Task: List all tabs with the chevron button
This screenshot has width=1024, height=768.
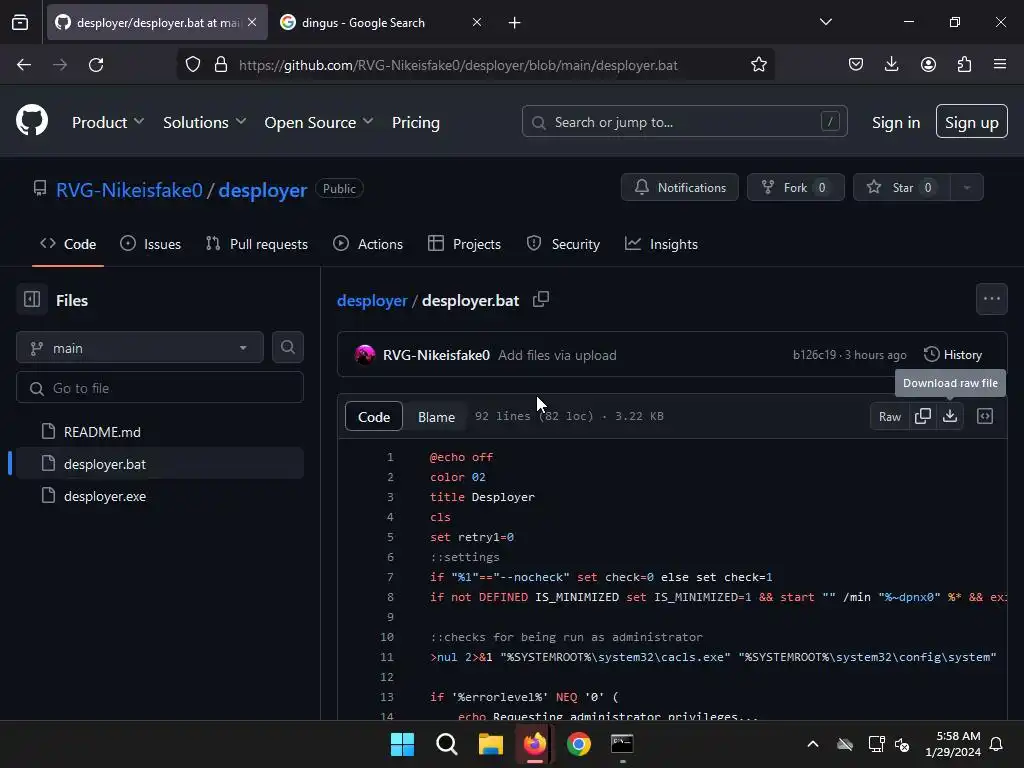Action: pos(825,22)
